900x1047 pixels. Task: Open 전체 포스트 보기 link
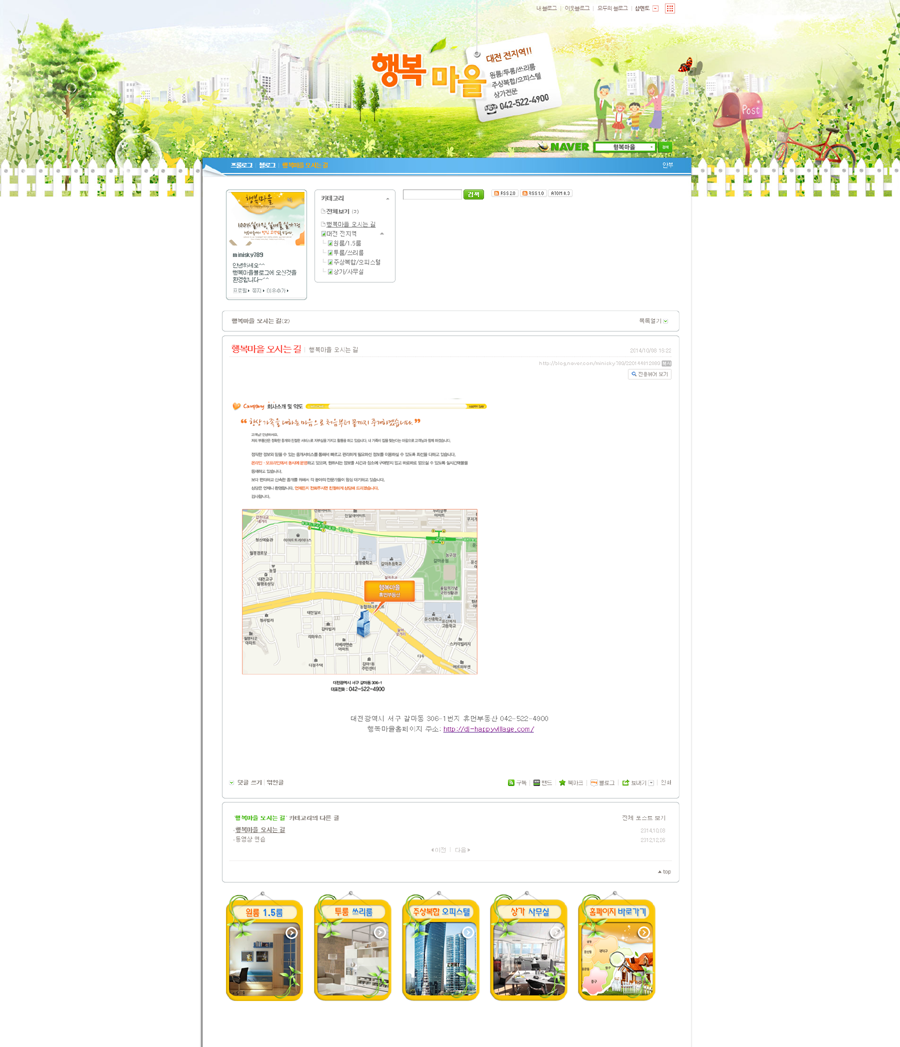pyautogui.click(x=644, y=818)
